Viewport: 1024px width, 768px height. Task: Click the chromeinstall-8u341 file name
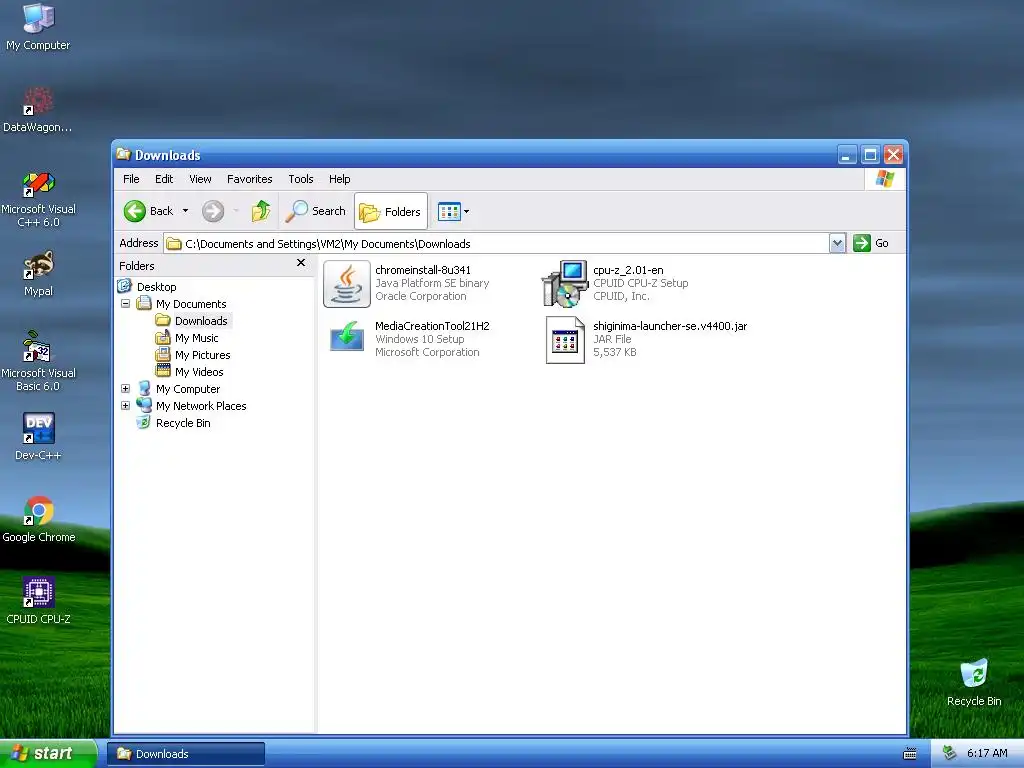pyautogui.click(x=423, y=270)
